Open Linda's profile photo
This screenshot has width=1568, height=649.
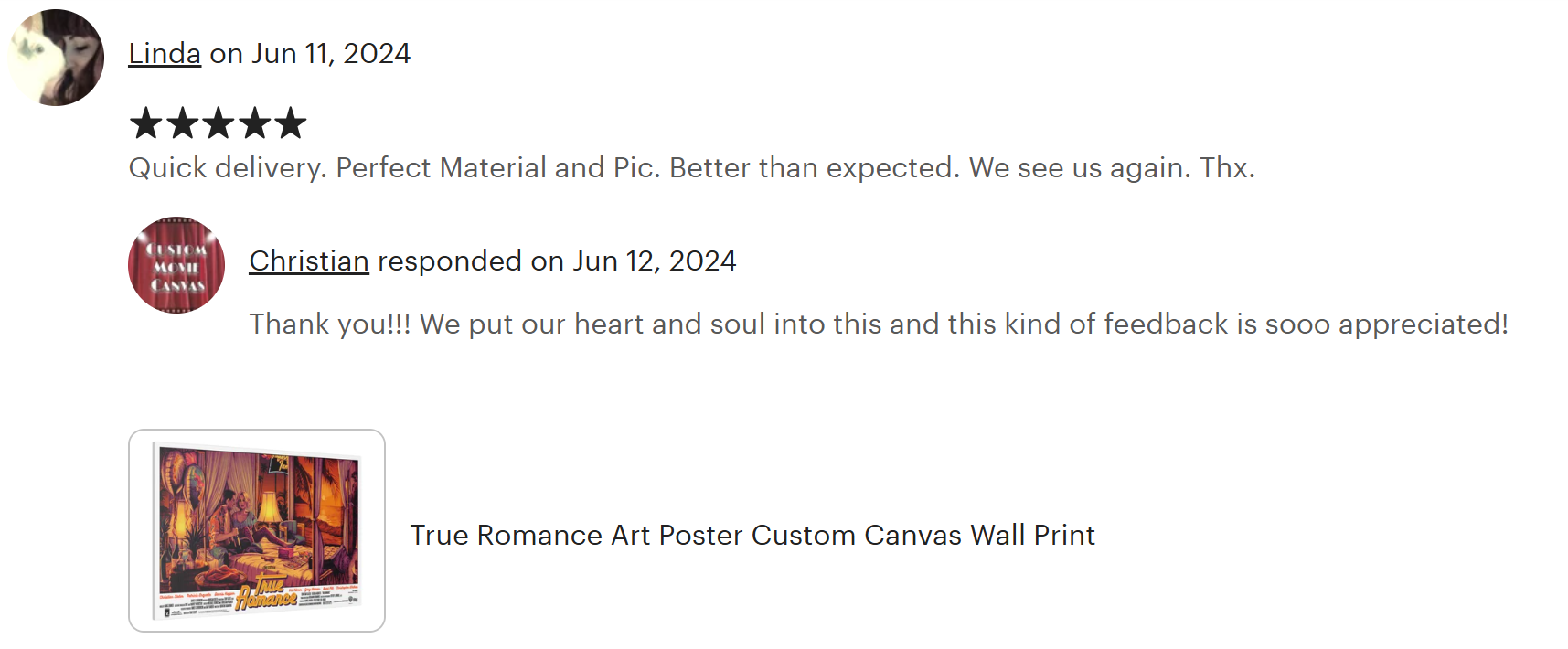point(57,58)
